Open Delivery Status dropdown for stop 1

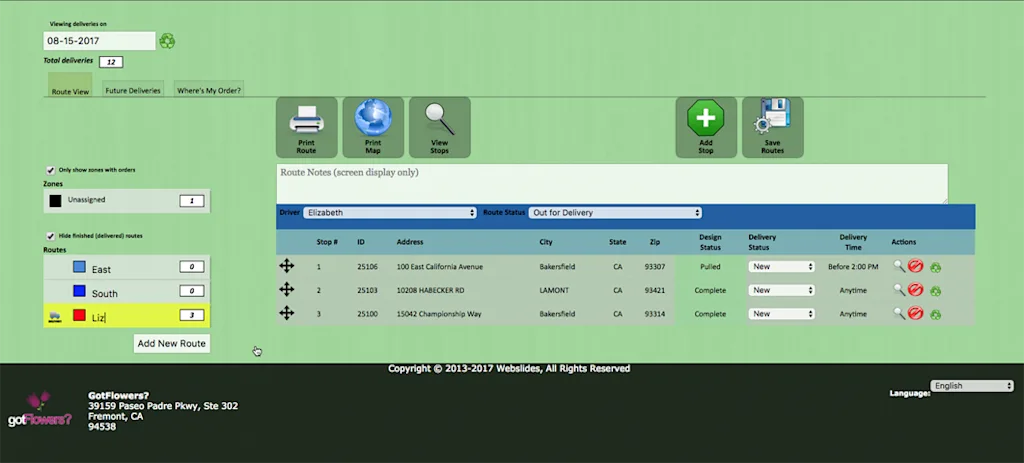[782, 266]
